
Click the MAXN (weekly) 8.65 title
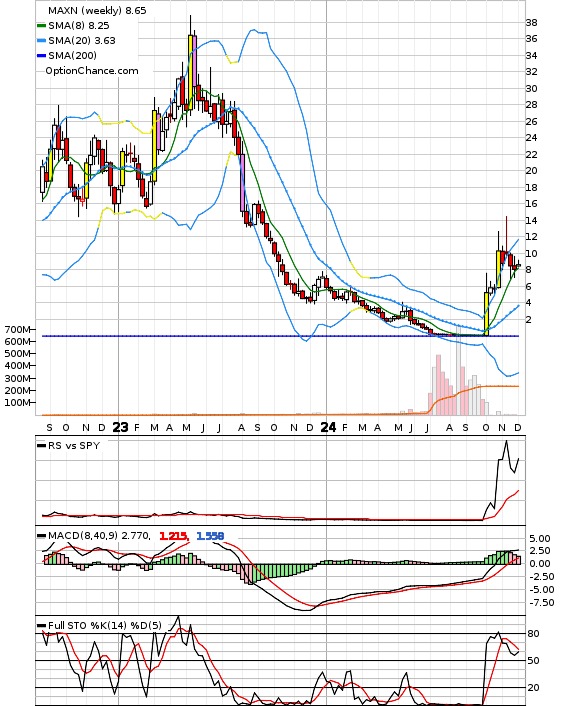(97, 10)
